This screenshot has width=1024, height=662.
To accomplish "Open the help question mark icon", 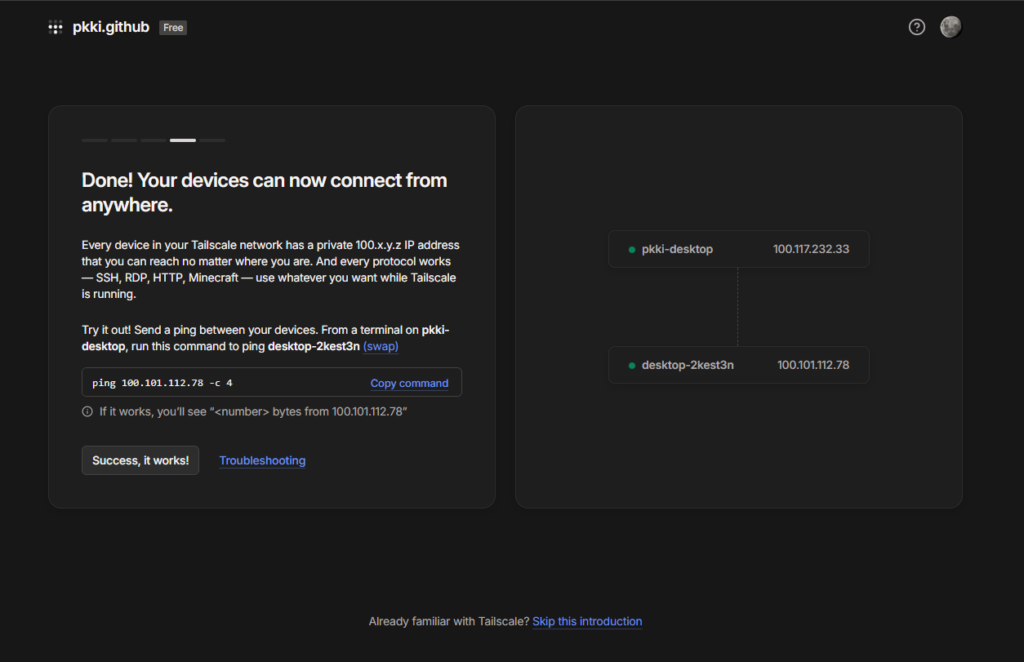I will coord(916,27).
